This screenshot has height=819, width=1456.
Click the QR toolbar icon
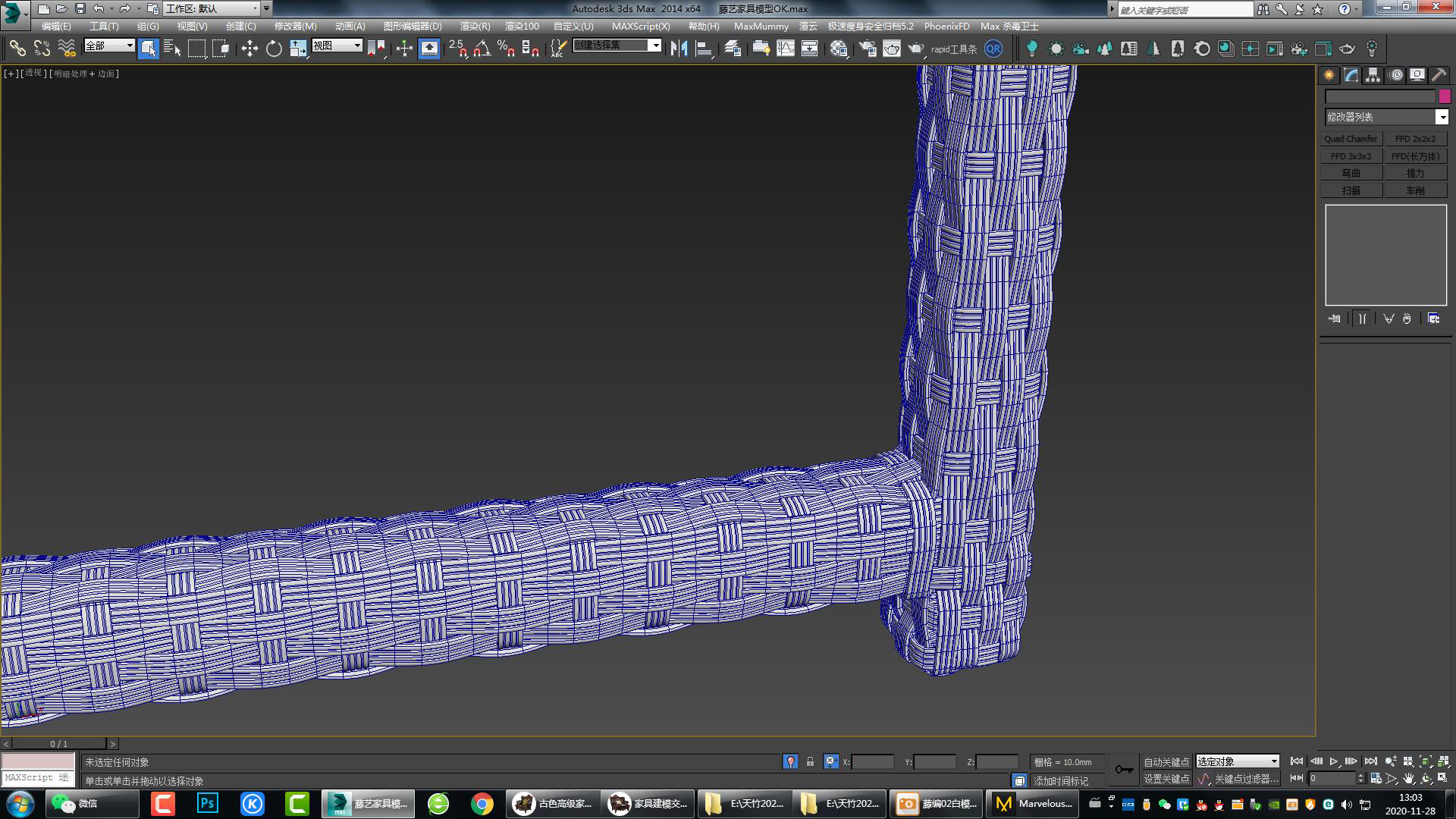[x=993, y=49]
